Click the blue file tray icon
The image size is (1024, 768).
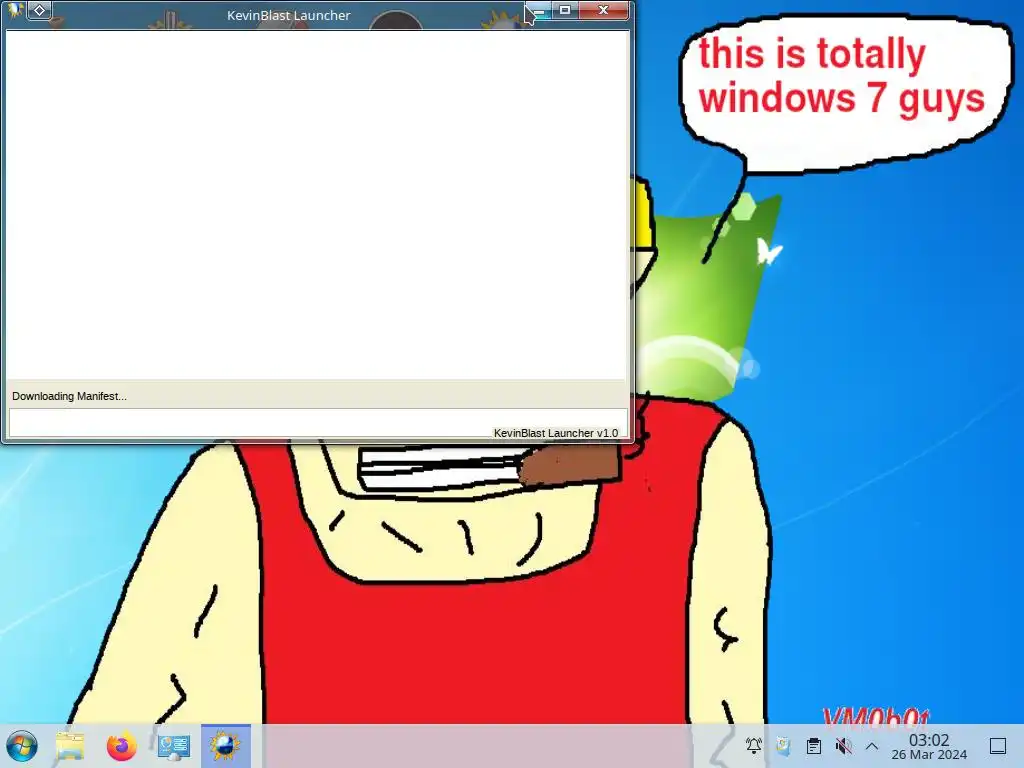click(x=783, y=745)
